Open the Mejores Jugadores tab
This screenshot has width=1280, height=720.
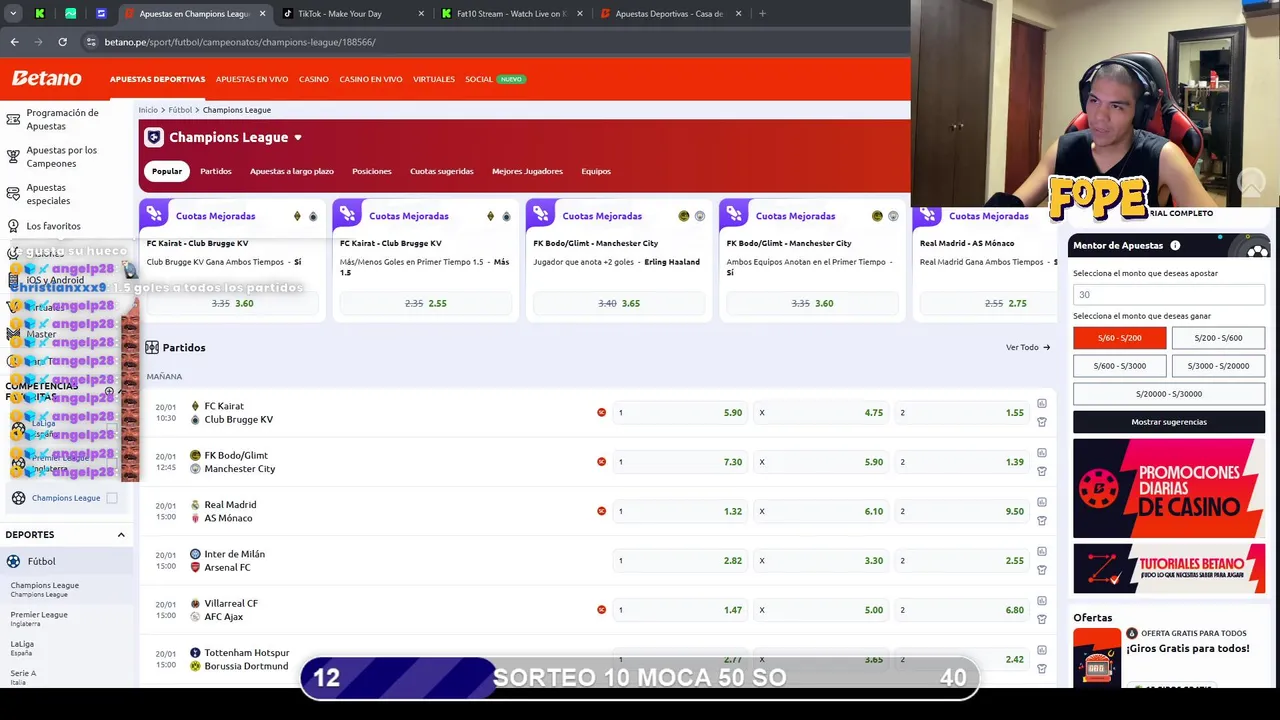(x=527, y=171)
